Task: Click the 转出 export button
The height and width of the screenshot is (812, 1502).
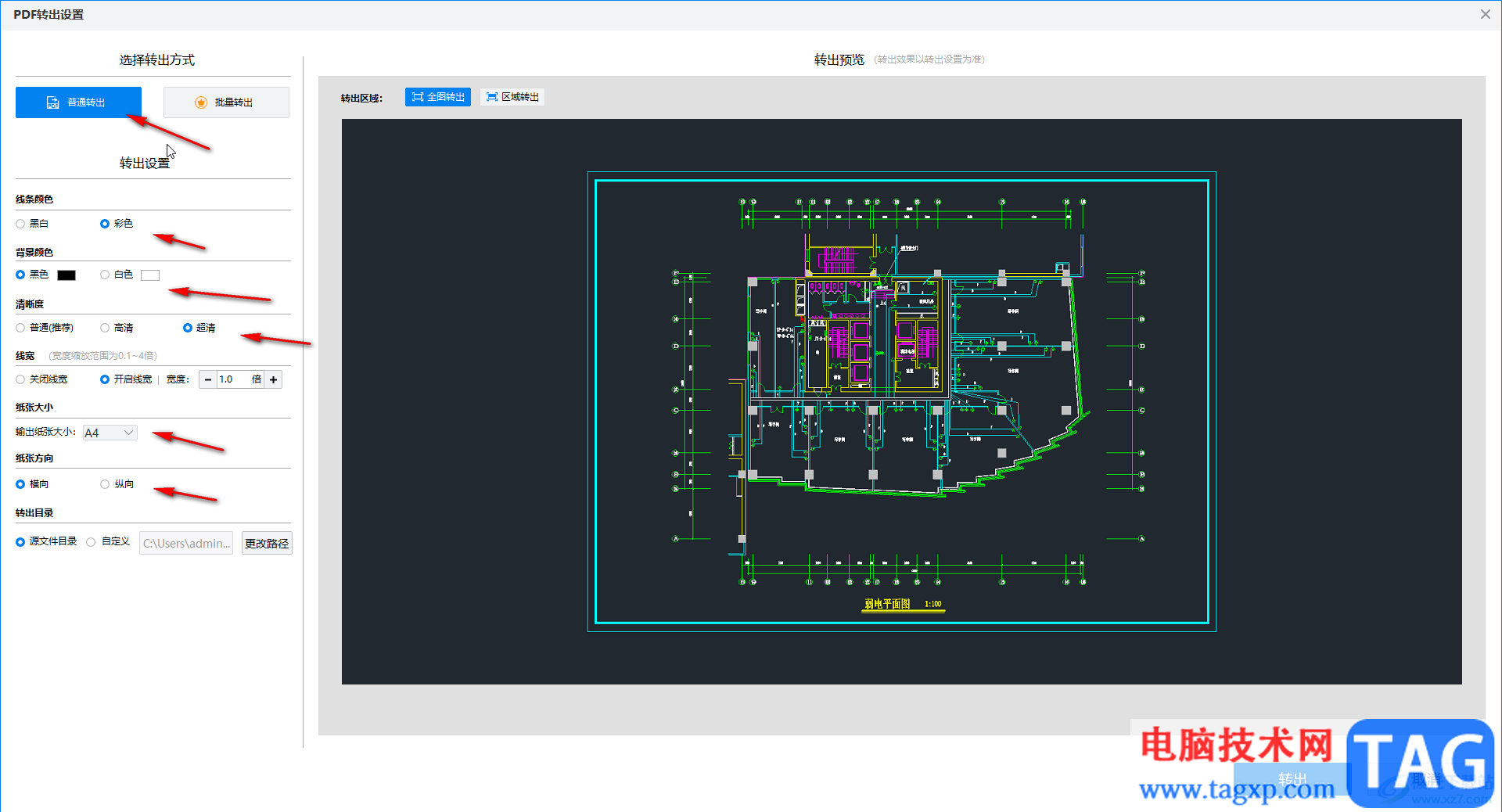Action: [x=1292, y=779]
